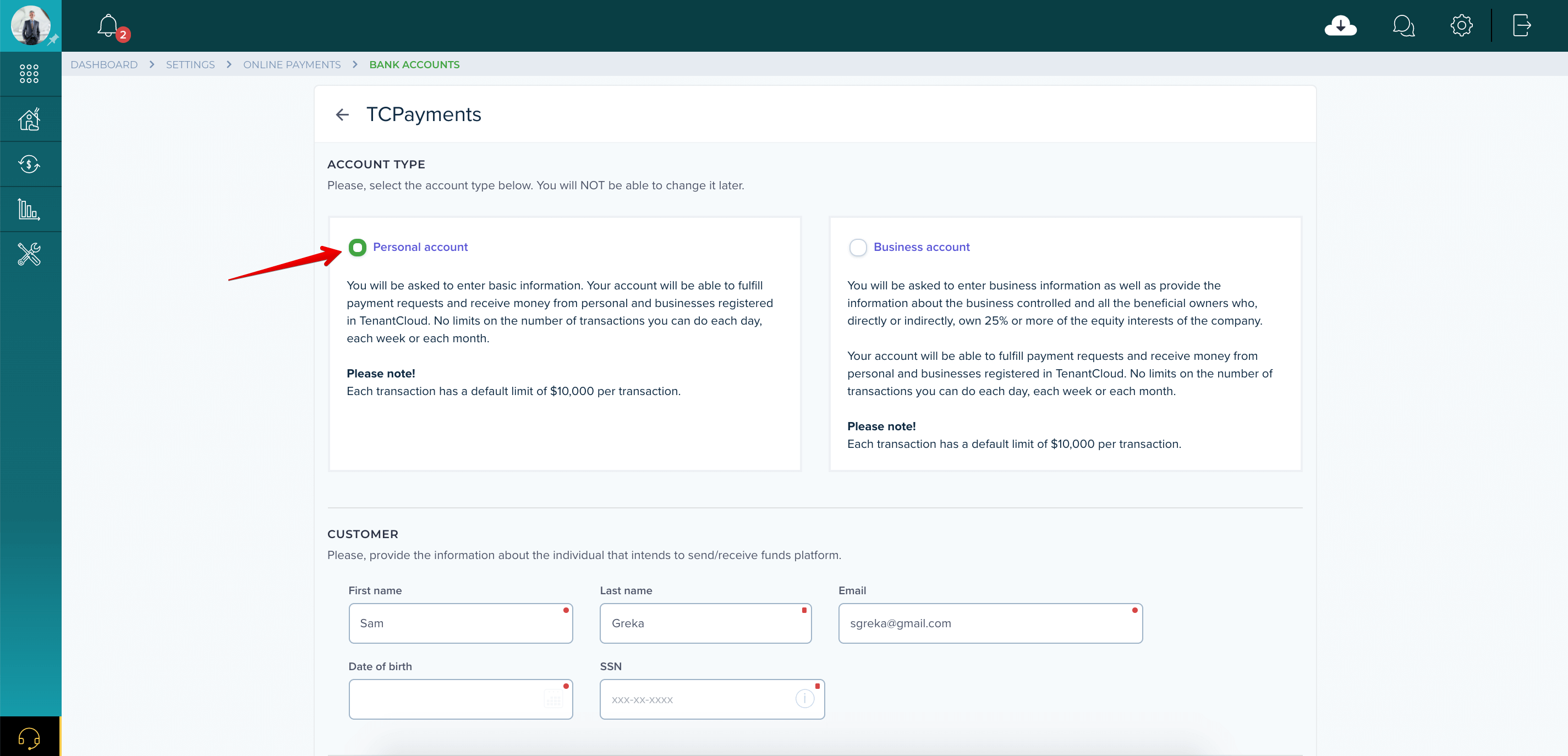Image resolution: width=1568 pixels, height=756 pixels.
Task: Open the support headset icon
Action: click(29, 738)
